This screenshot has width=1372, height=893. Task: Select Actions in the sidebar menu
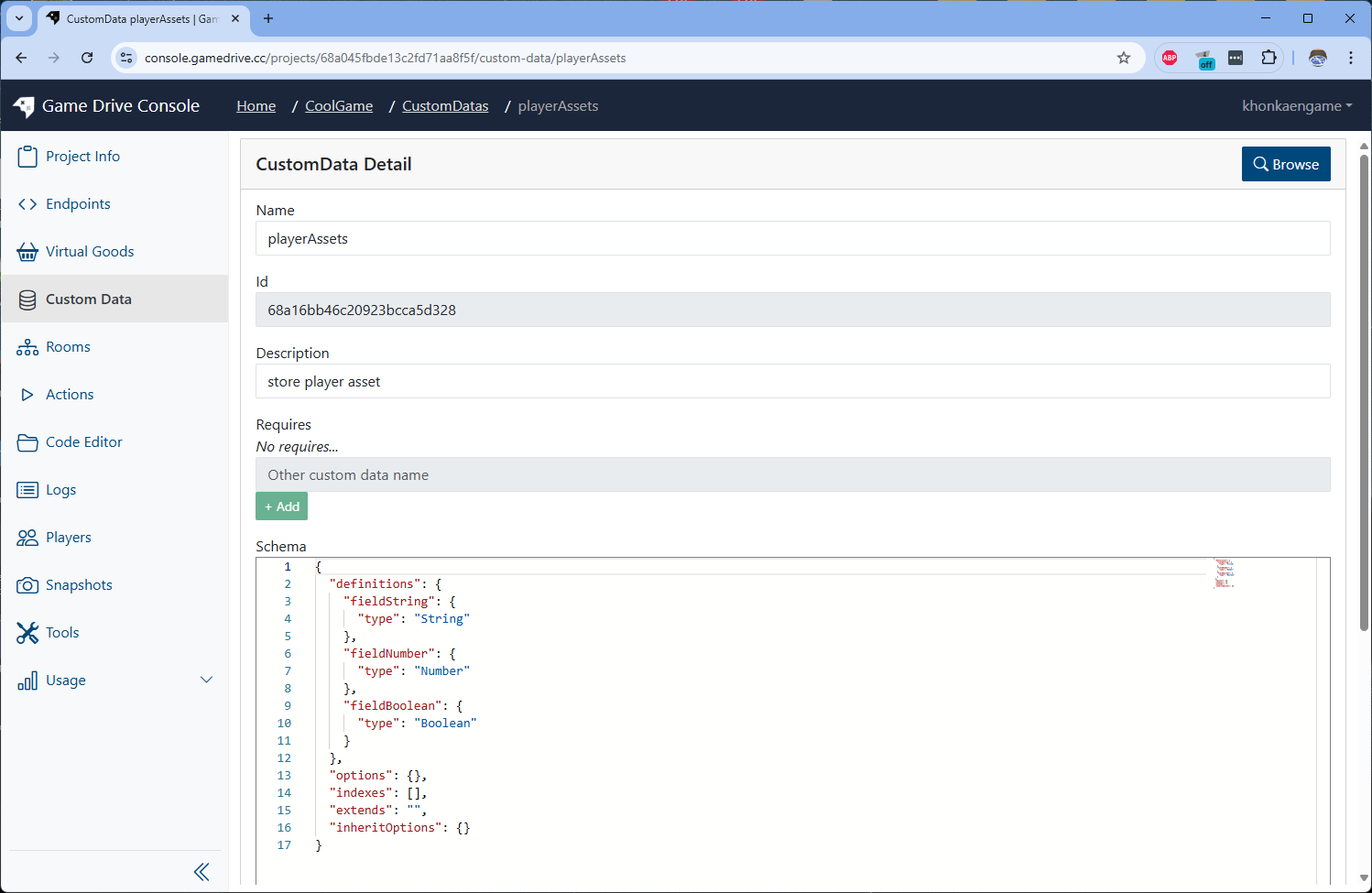pyautogui.click(x=70, y=395)
